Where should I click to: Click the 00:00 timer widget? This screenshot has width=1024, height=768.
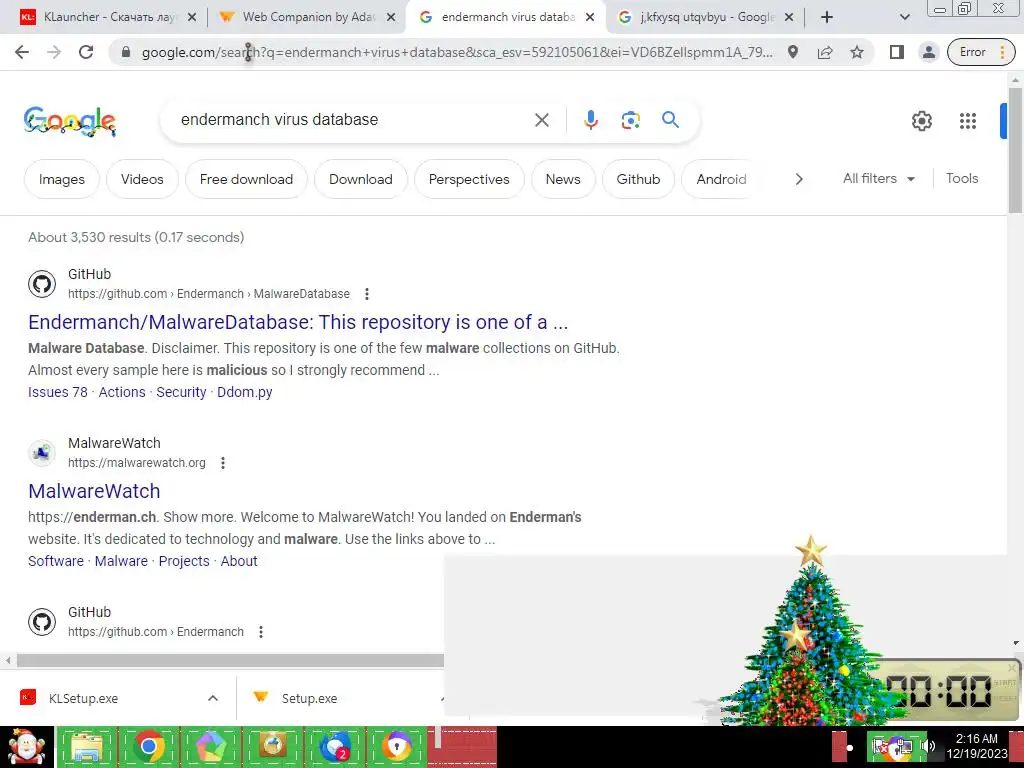pyautogui.click(x=947, y=691)
